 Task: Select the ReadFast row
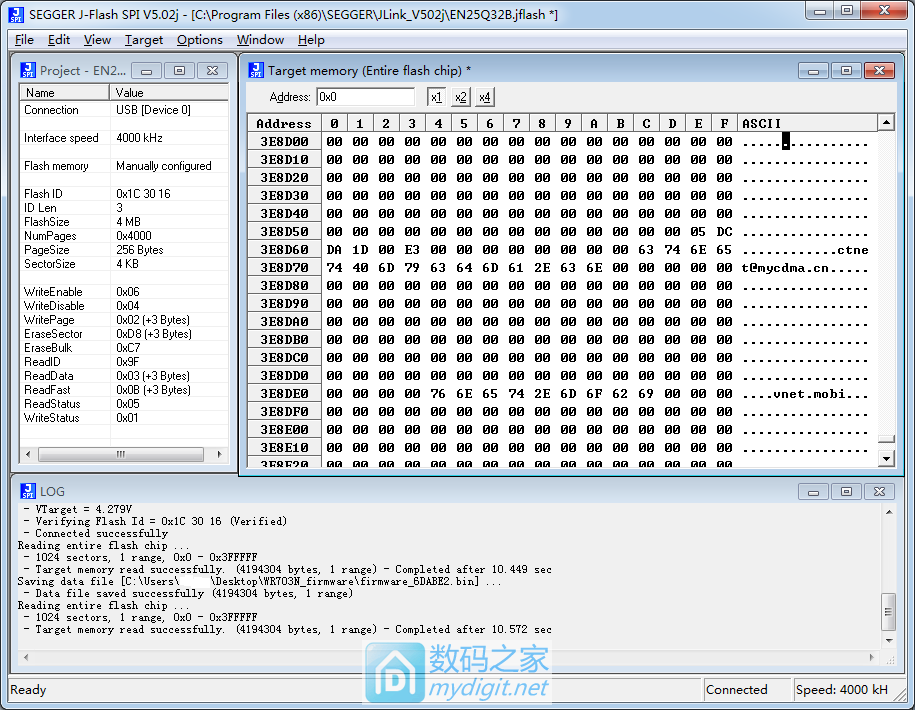coord(124,390)
